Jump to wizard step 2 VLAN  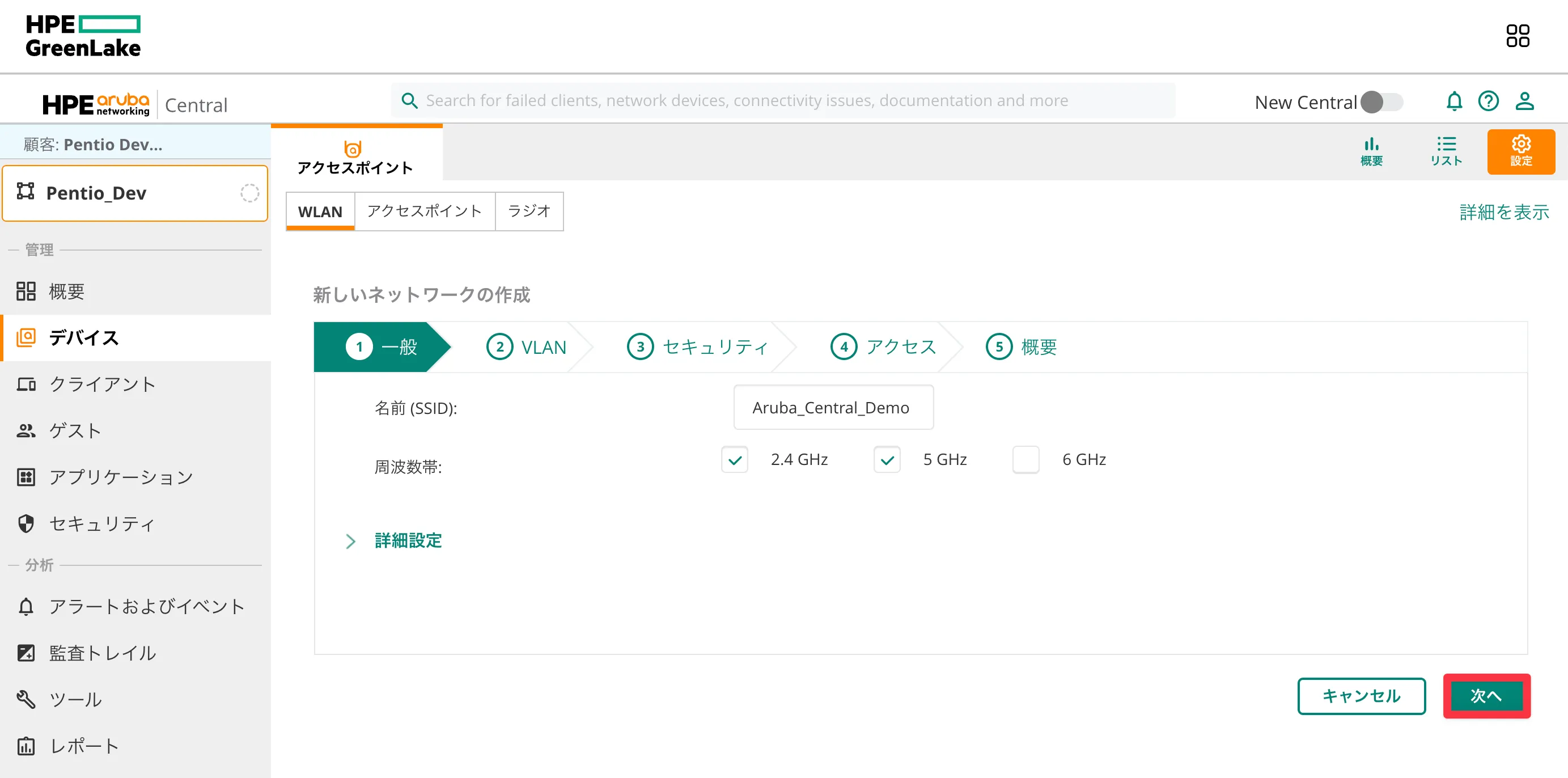[x=527, y=347]
